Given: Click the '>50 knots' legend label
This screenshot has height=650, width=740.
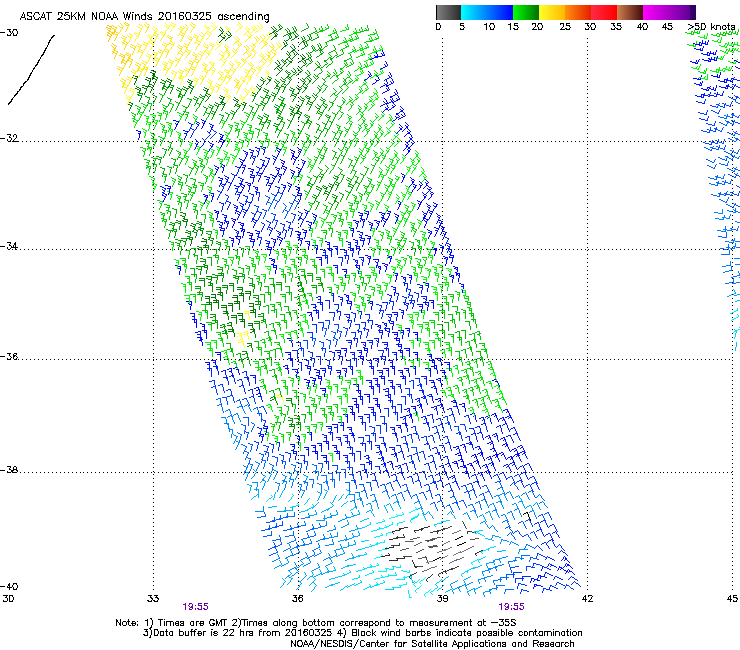Looking at the screenshot, I should click(711, 27).
